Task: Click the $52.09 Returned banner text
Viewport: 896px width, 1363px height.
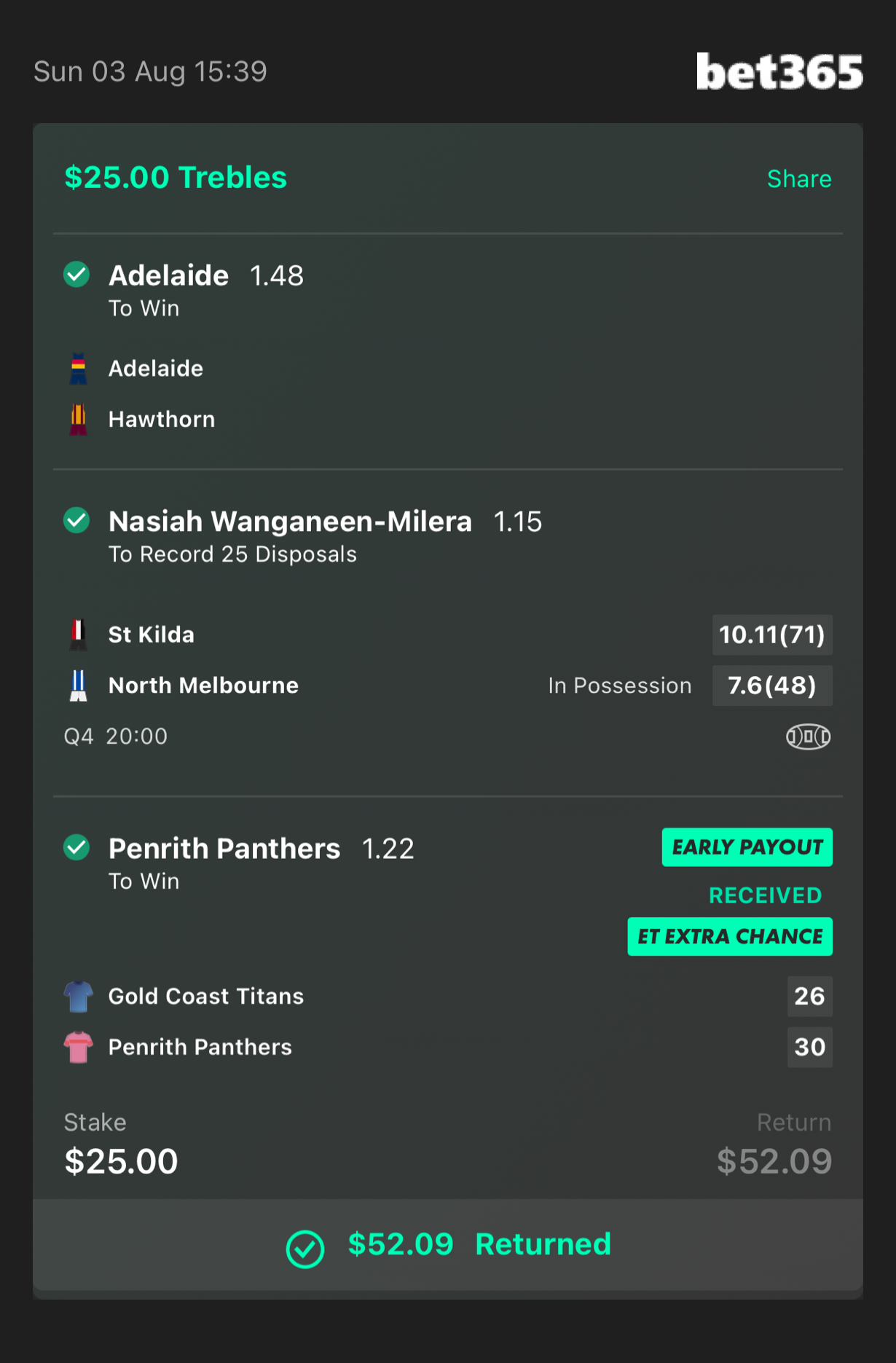Action: (x=479, y=1244)
